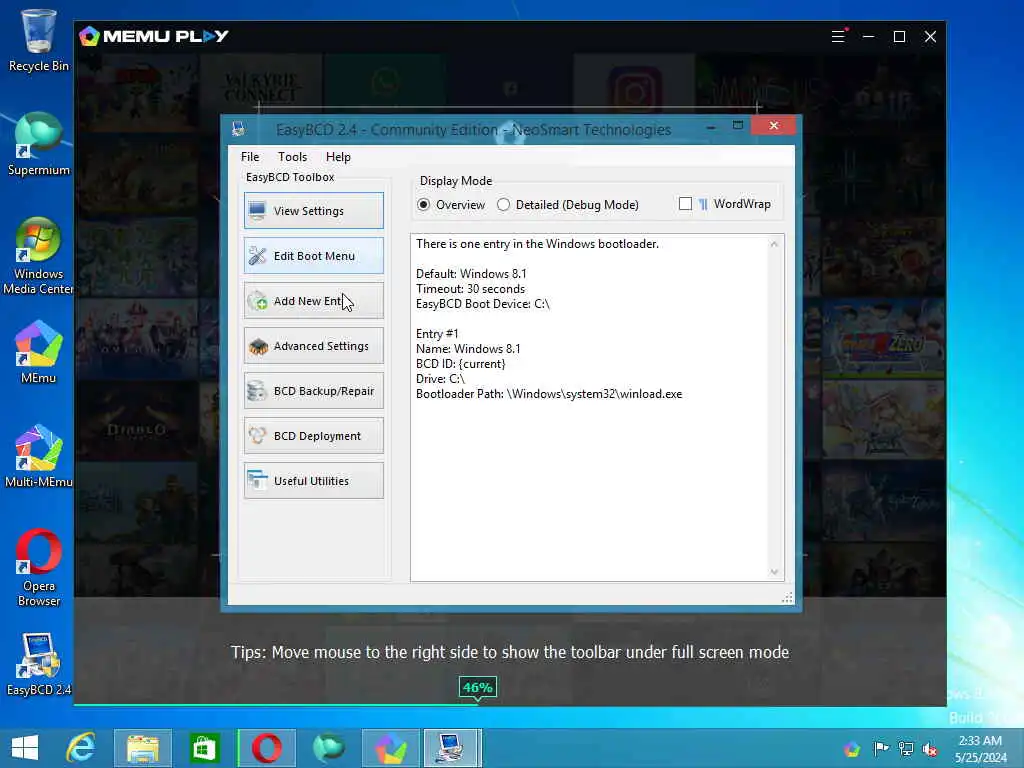Click the Add New Entry plus icon

[257, 300]
